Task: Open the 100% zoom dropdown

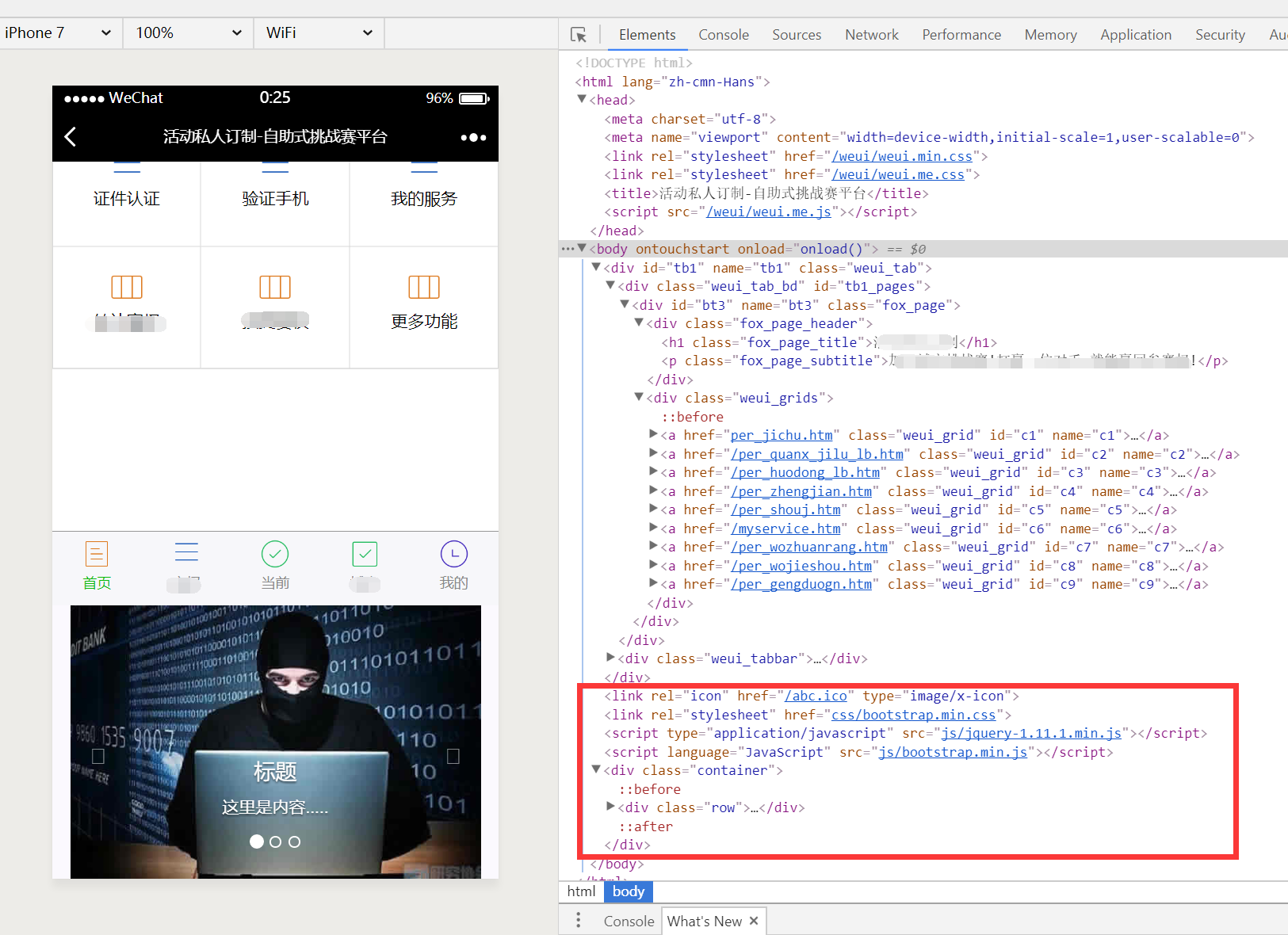Action: coord(189,33)
